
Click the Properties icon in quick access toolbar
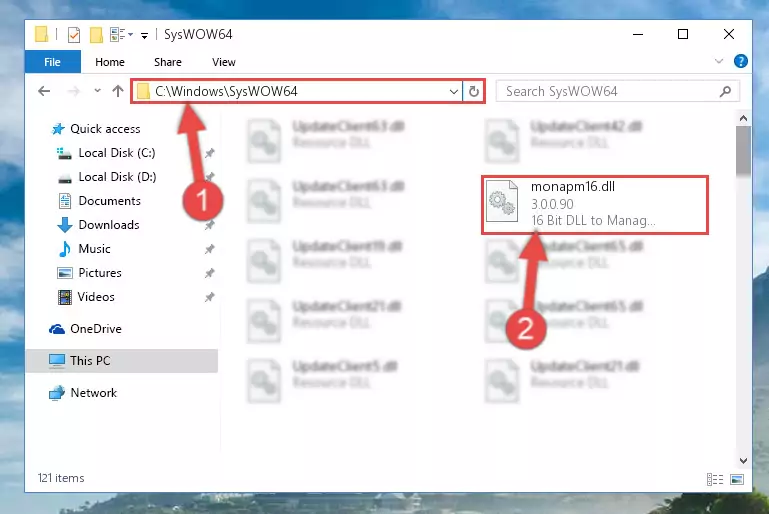[x=74, y=35]
